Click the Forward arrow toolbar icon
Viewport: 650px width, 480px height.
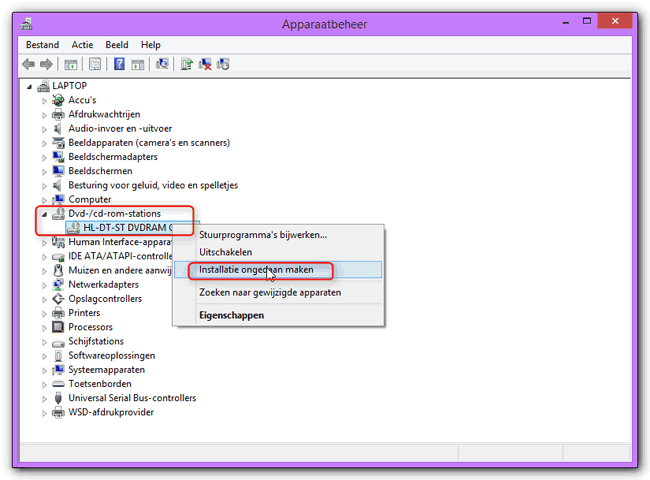[47, 64]
